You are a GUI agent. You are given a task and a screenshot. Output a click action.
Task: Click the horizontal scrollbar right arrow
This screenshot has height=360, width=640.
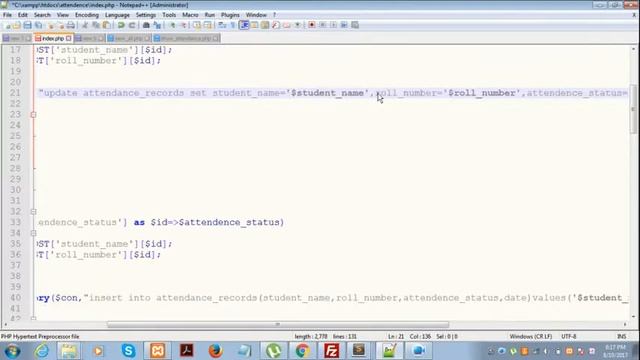(x=625, y=324)
